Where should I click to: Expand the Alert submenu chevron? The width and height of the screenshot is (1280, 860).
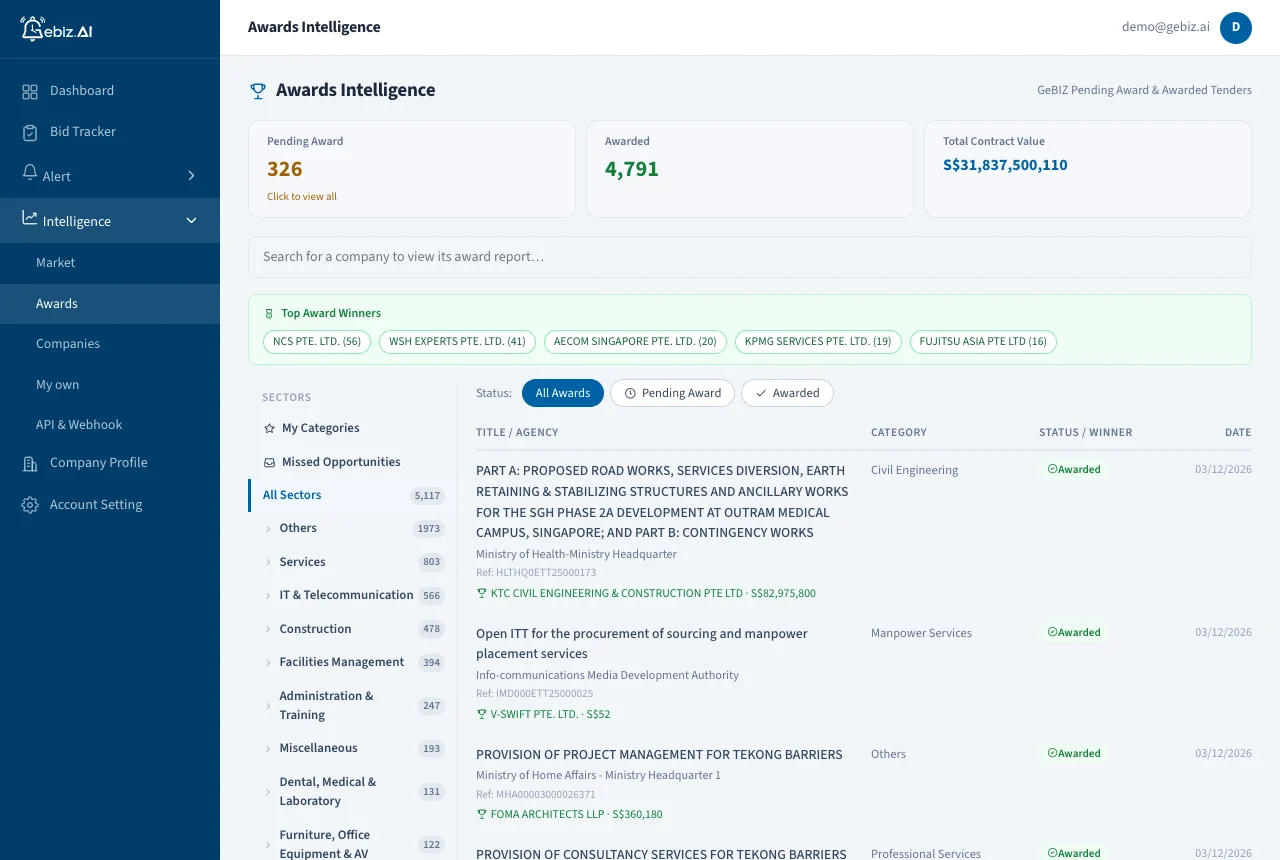[191, 176]
